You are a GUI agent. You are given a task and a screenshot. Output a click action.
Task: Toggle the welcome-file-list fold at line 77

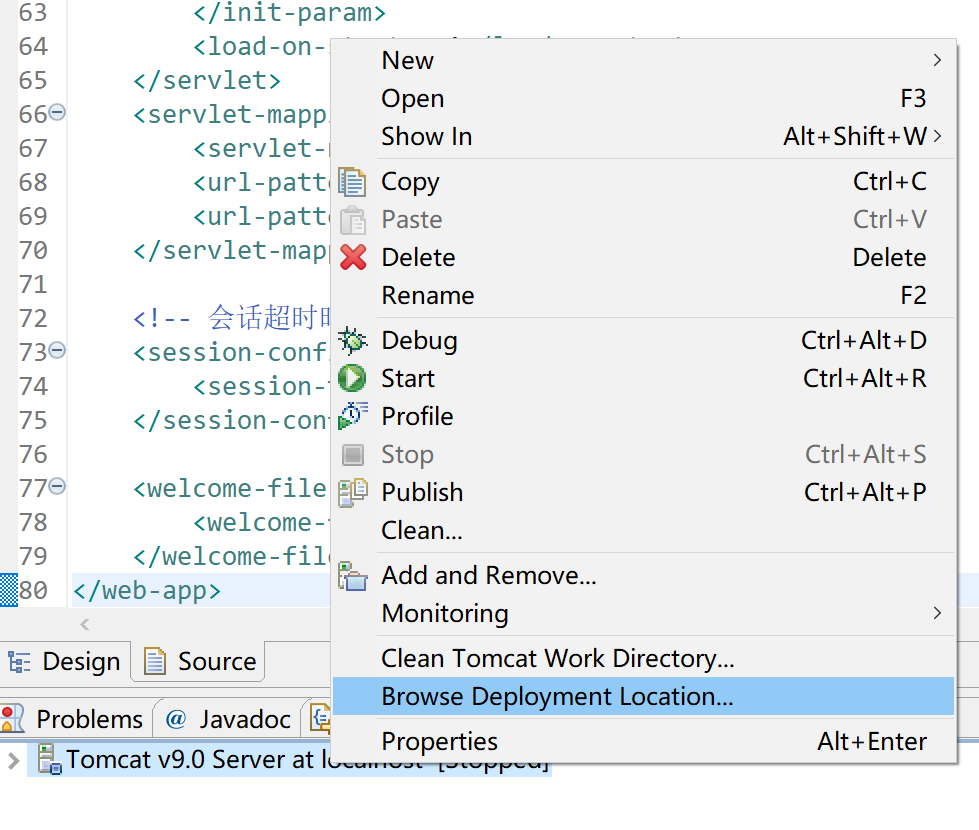pos(57,487)
